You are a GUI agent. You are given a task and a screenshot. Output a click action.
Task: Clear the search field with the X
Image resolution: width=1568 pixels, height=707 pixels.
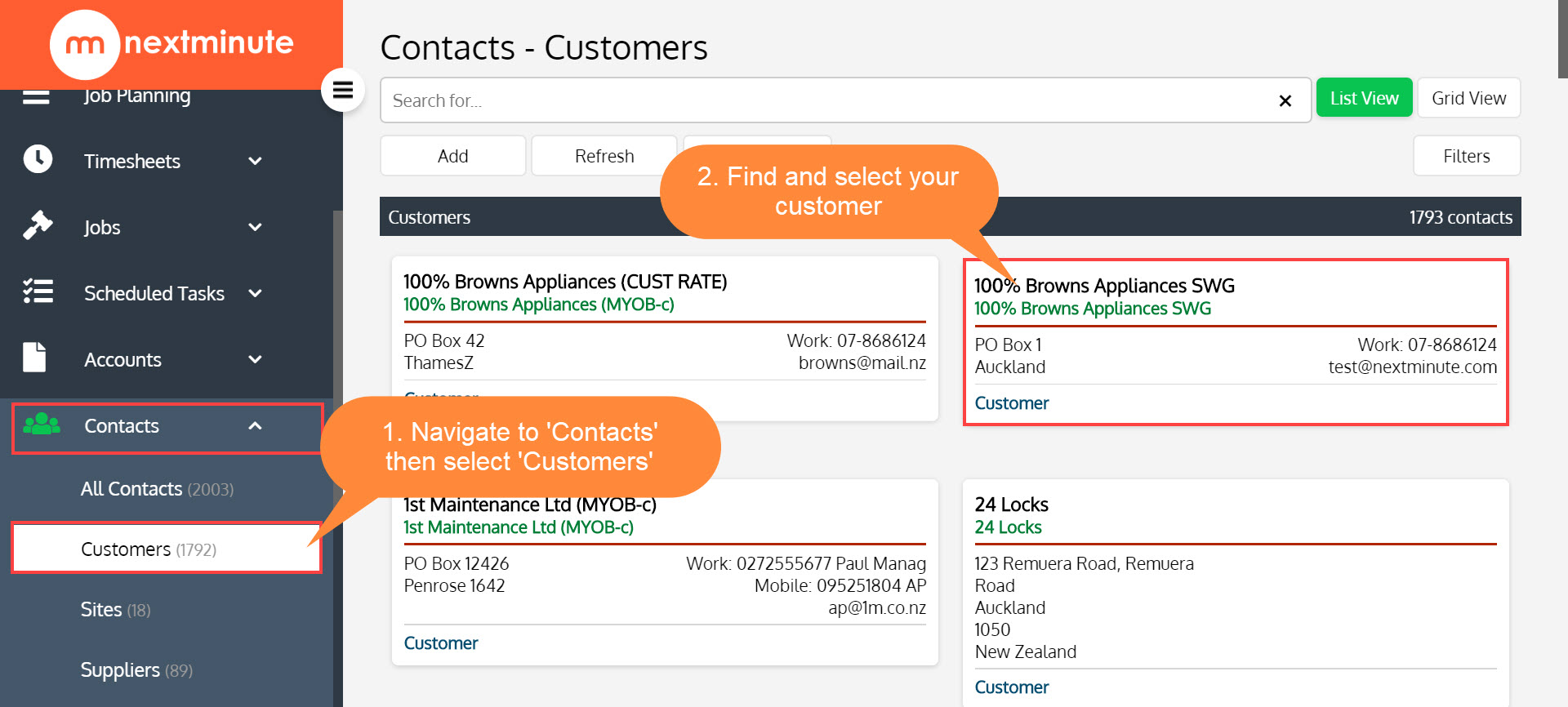pyautogui.click(x=1285, y=100)
